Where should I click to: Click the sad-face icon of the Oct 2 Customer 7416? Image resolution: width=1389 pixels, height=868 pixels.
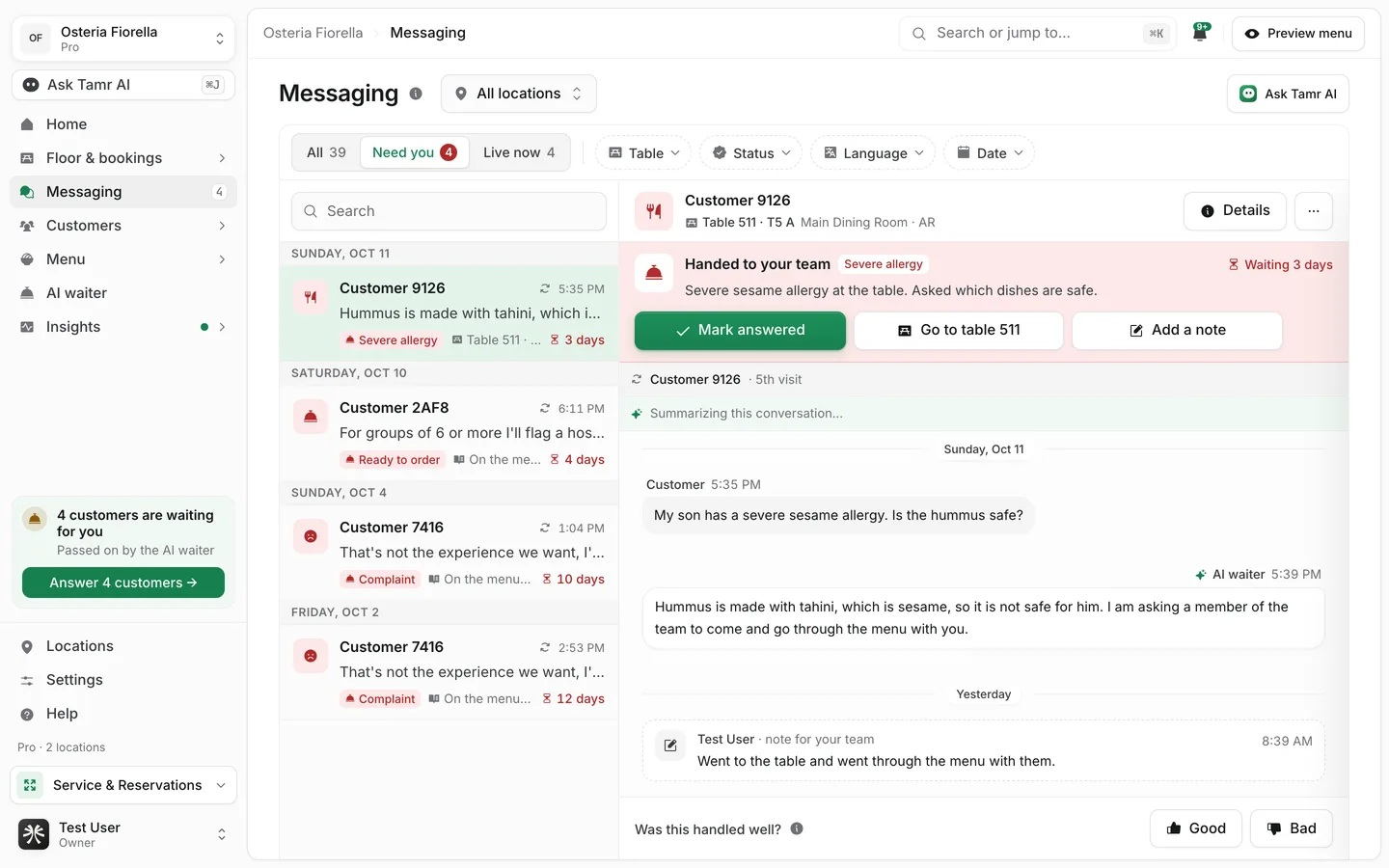[x=311, y=656]
